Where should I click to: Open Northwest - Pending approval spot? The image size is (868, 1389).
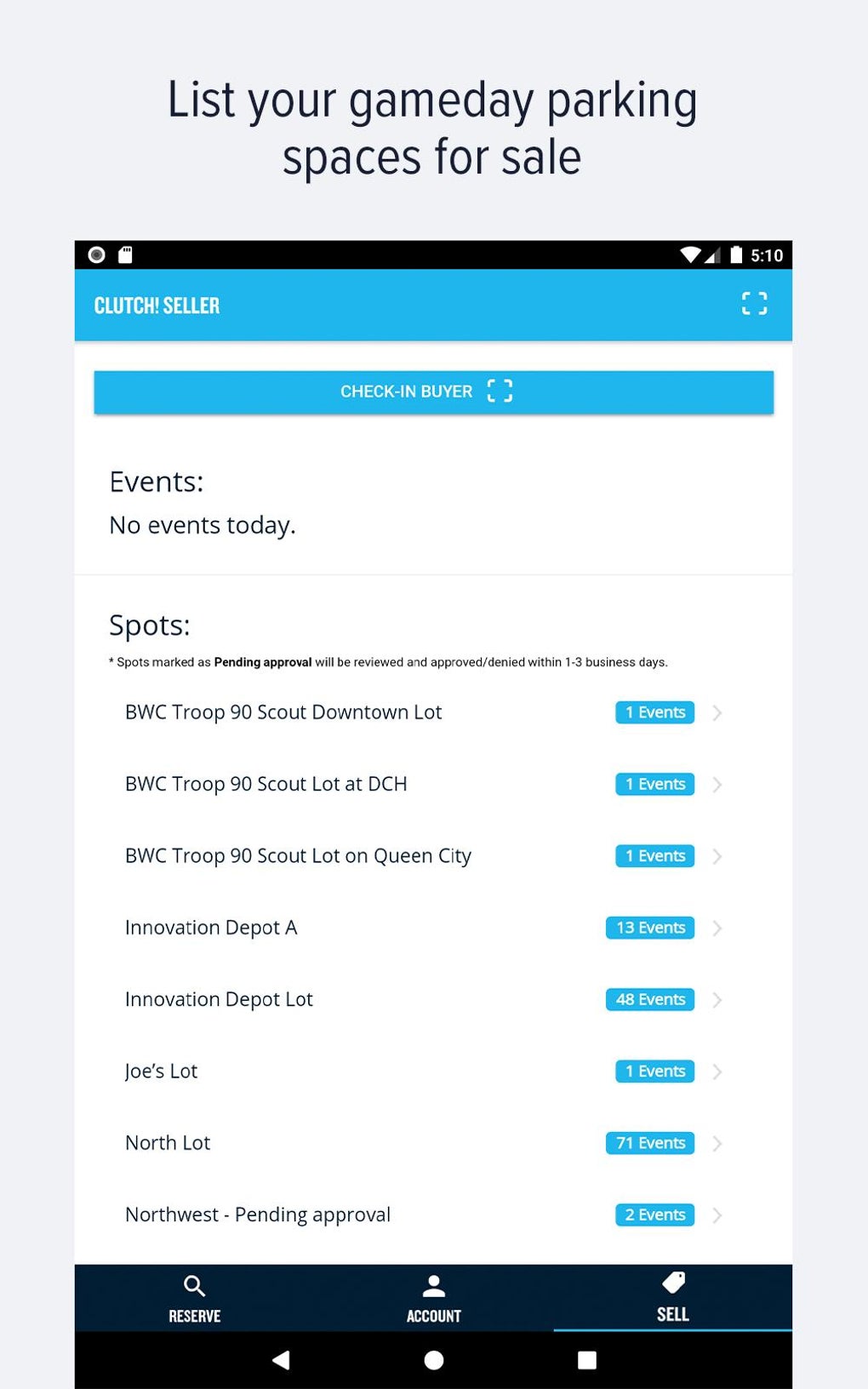258,1215
